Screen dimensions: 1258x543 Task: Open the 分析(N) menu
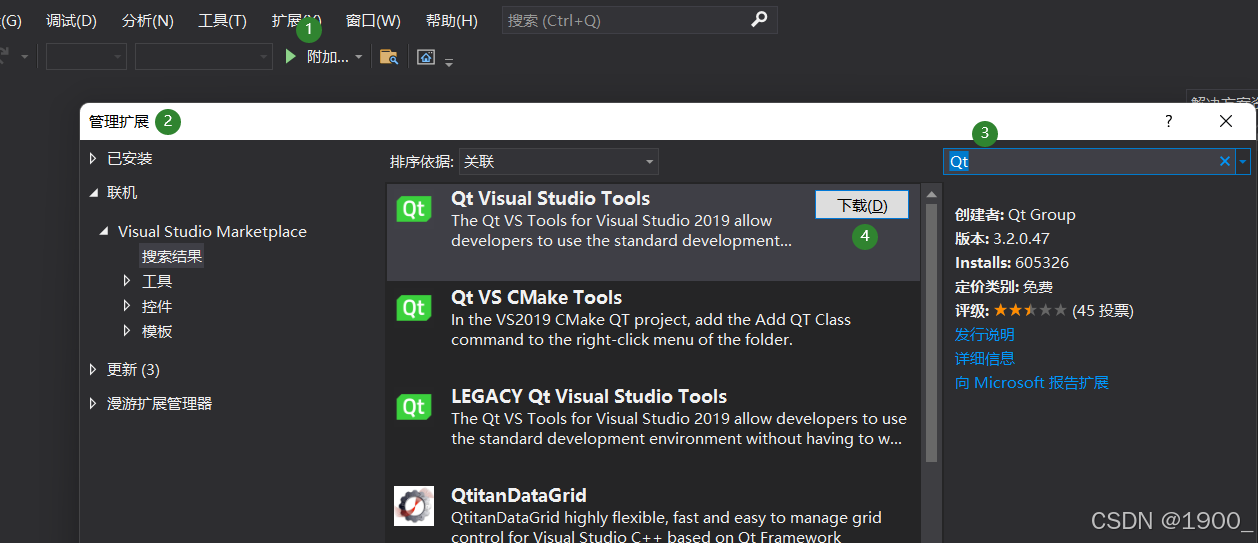tap(147, 20)
